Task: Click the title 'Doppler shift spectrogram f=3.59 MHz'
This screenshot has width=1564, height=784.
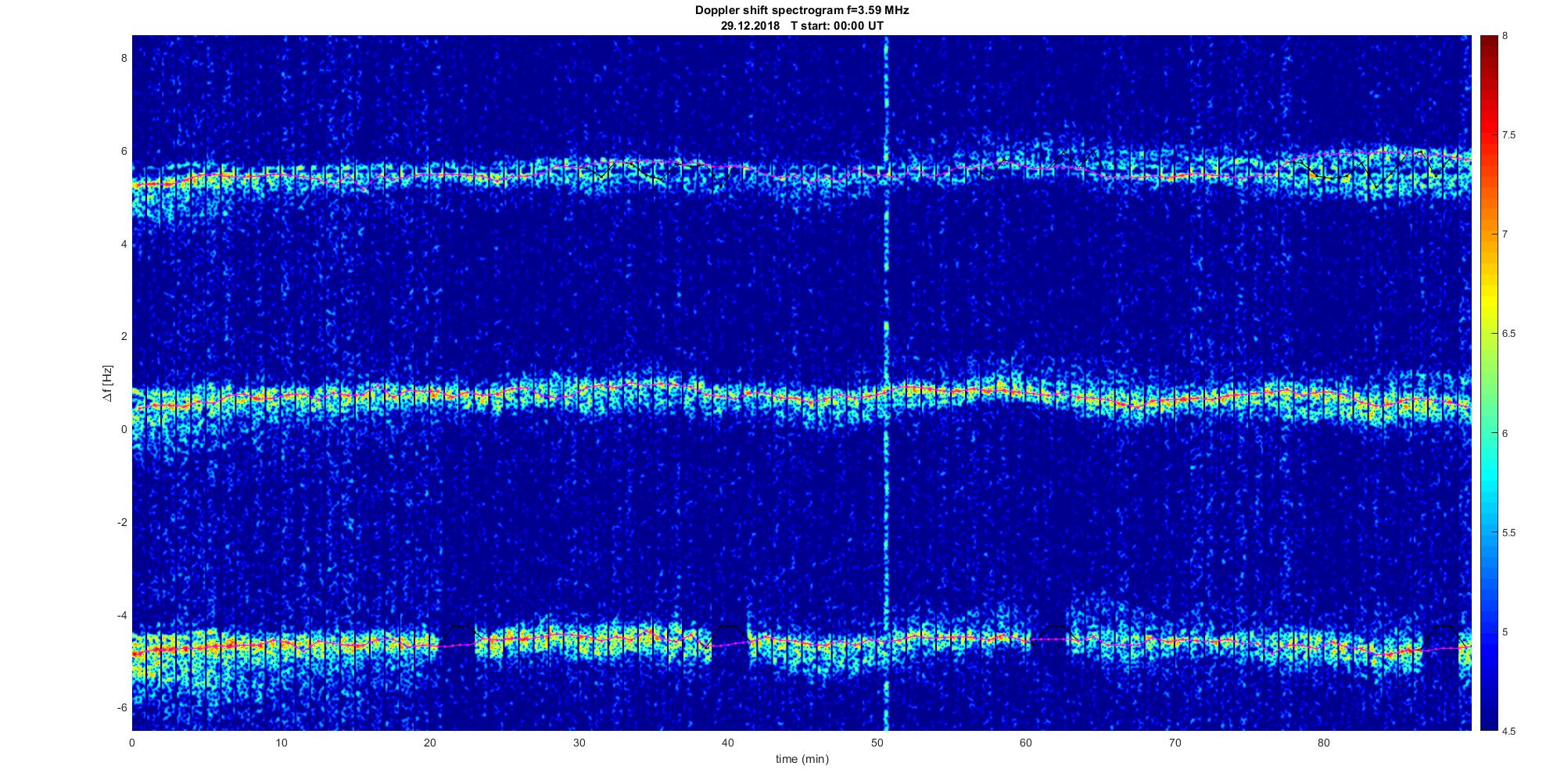Action: (802, 10)
